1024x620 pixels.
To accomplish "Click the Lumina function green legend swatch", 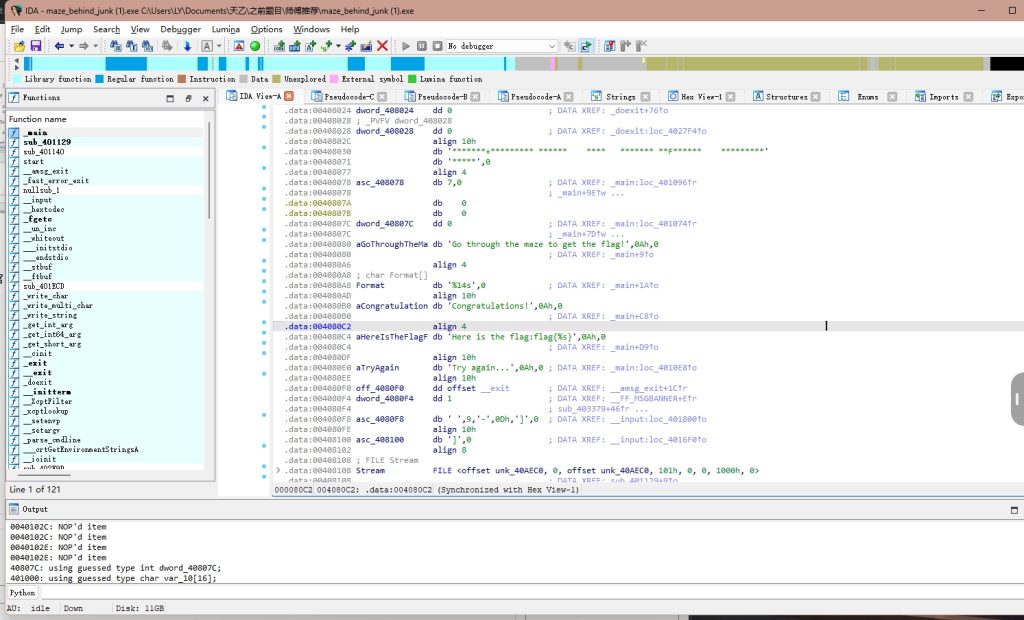I will [412, 79].
